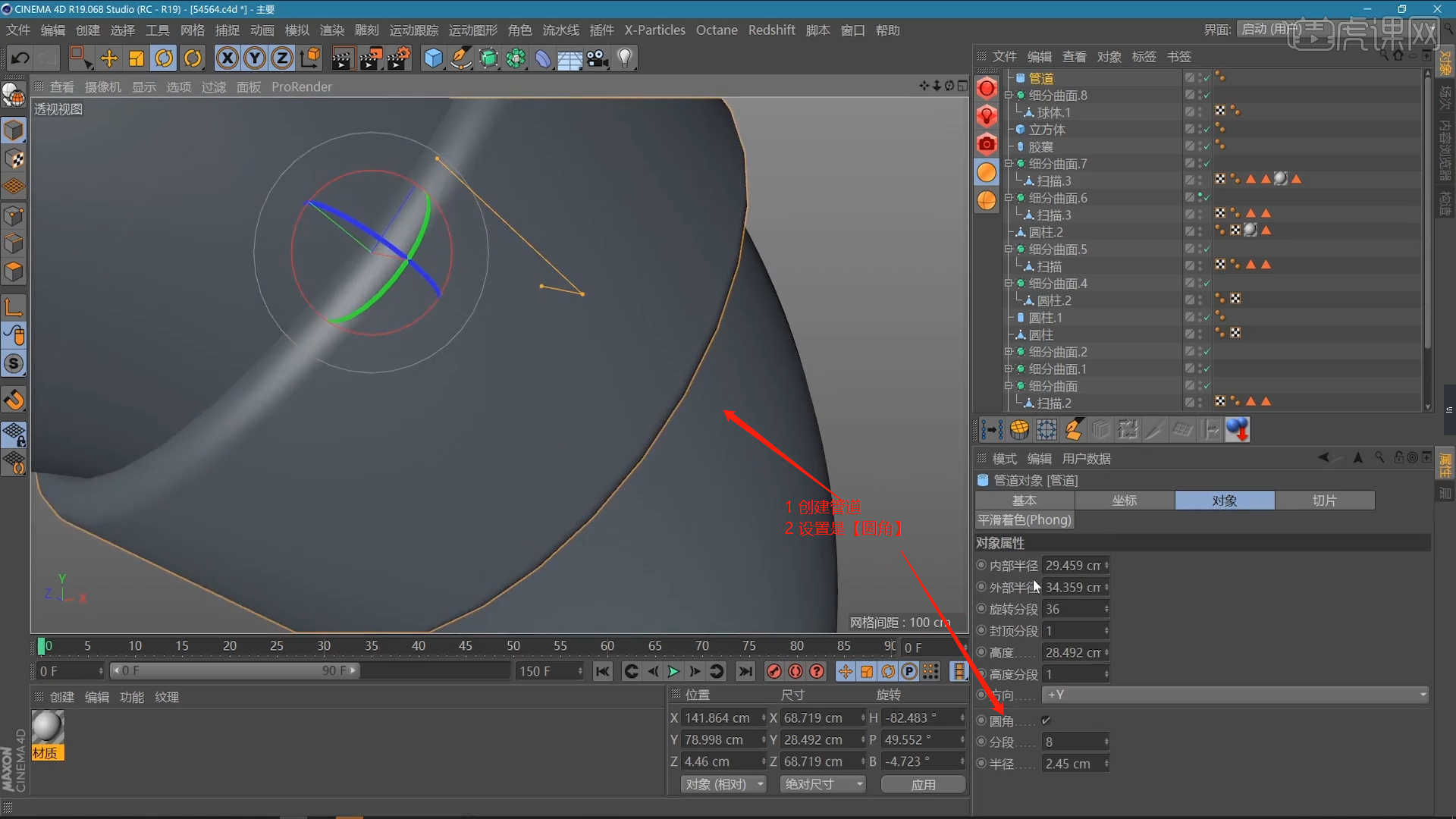This screenshot has width=1456, height=819.
Task: Click the camera object icon
Action: 597,58
